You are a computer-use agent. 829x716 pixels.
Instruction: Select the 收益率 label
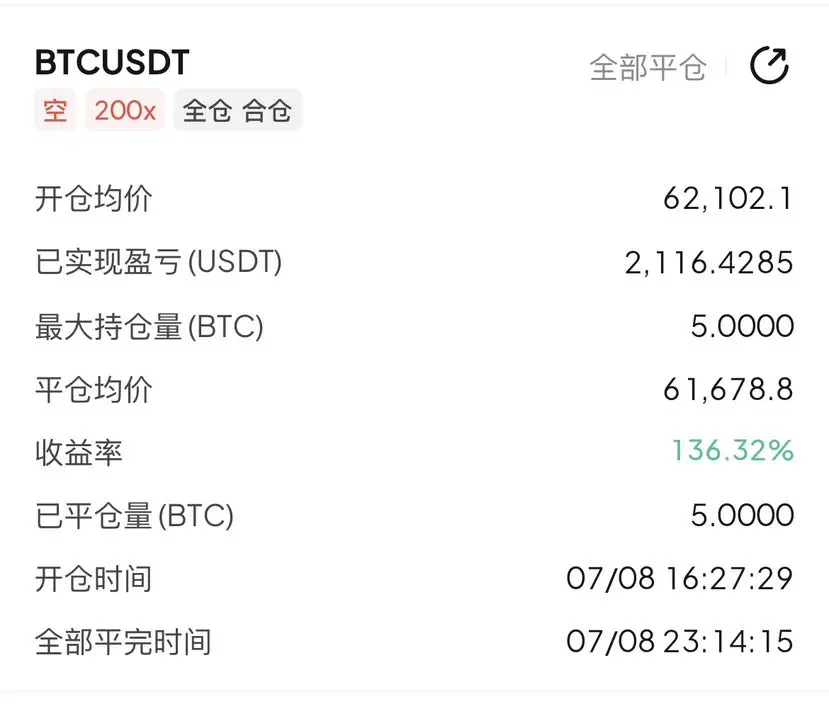click(x=79, y=453)
